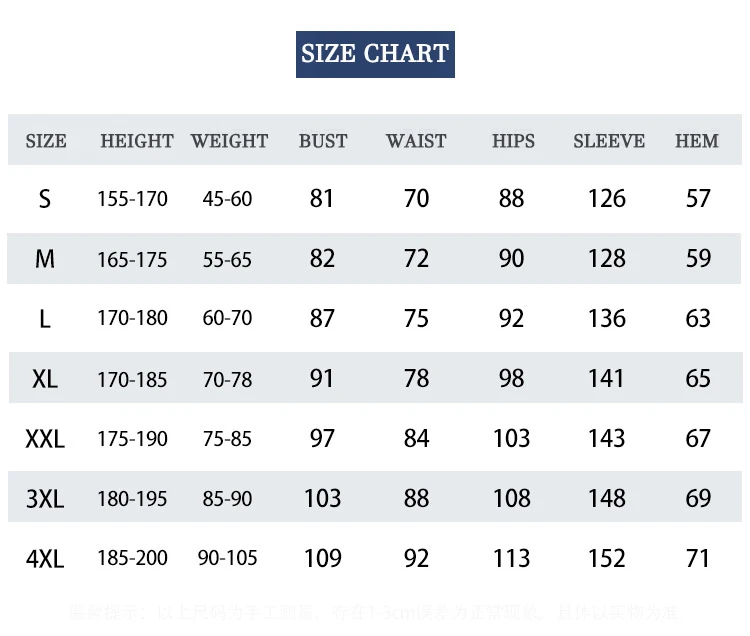Click sleeve value 152 in 4XL row
Screen dimensions: 750x636
607,558
